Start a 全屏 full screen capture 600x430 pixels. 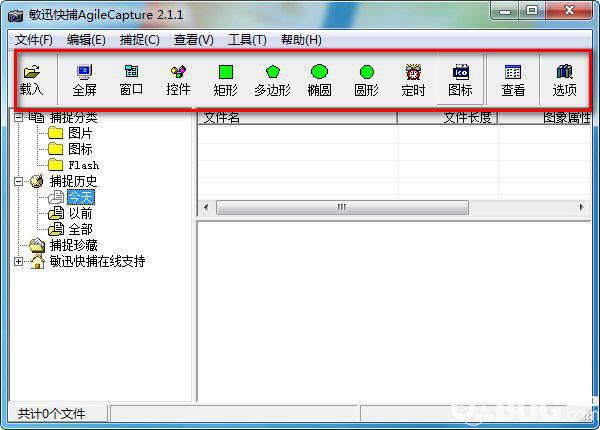(84, 80)
